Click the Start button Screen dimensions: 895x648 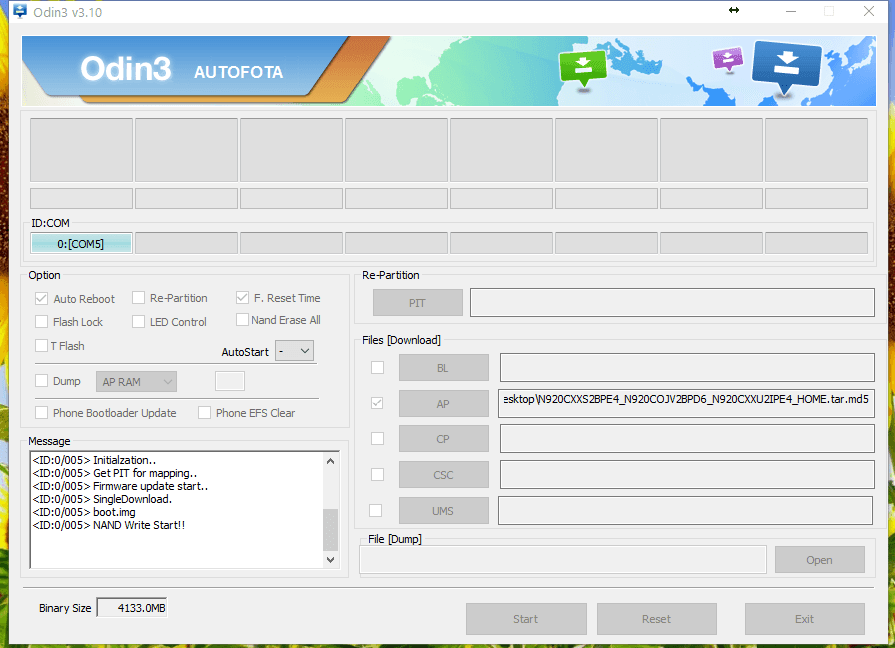pyautogui.click(x=526, y=619)
